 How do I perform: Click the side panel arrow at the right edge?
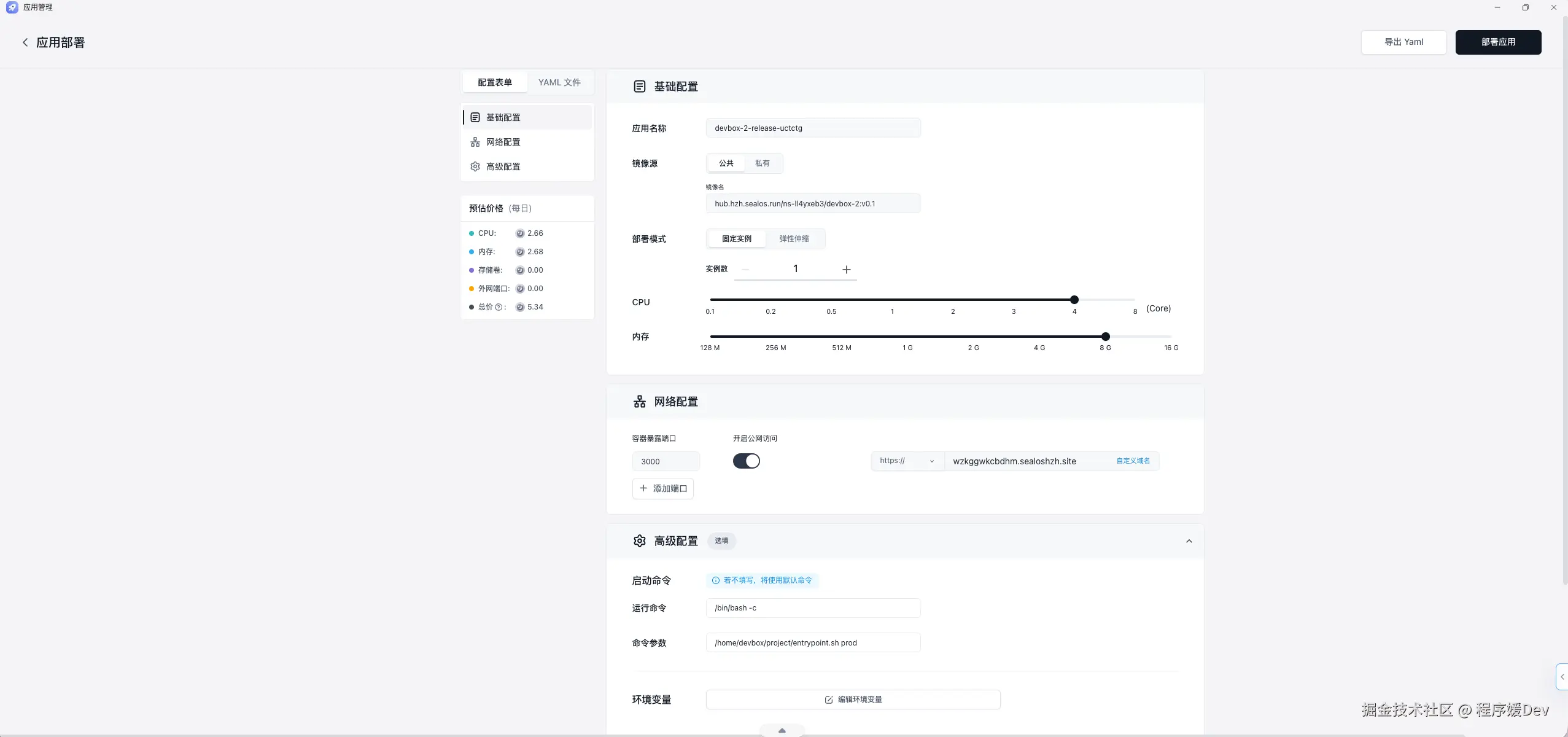(1562, 677)
